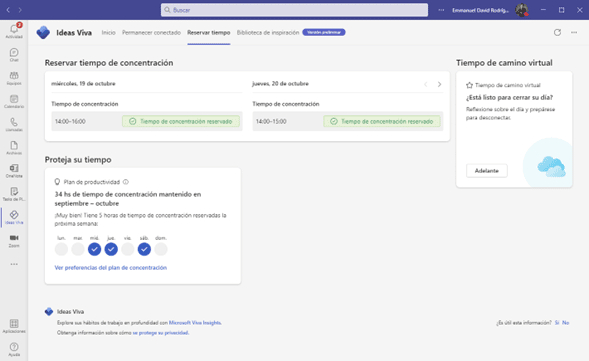This screenshot has height=361, width=589.
Task: Click the user profile avatar
Action: point(522,10)
